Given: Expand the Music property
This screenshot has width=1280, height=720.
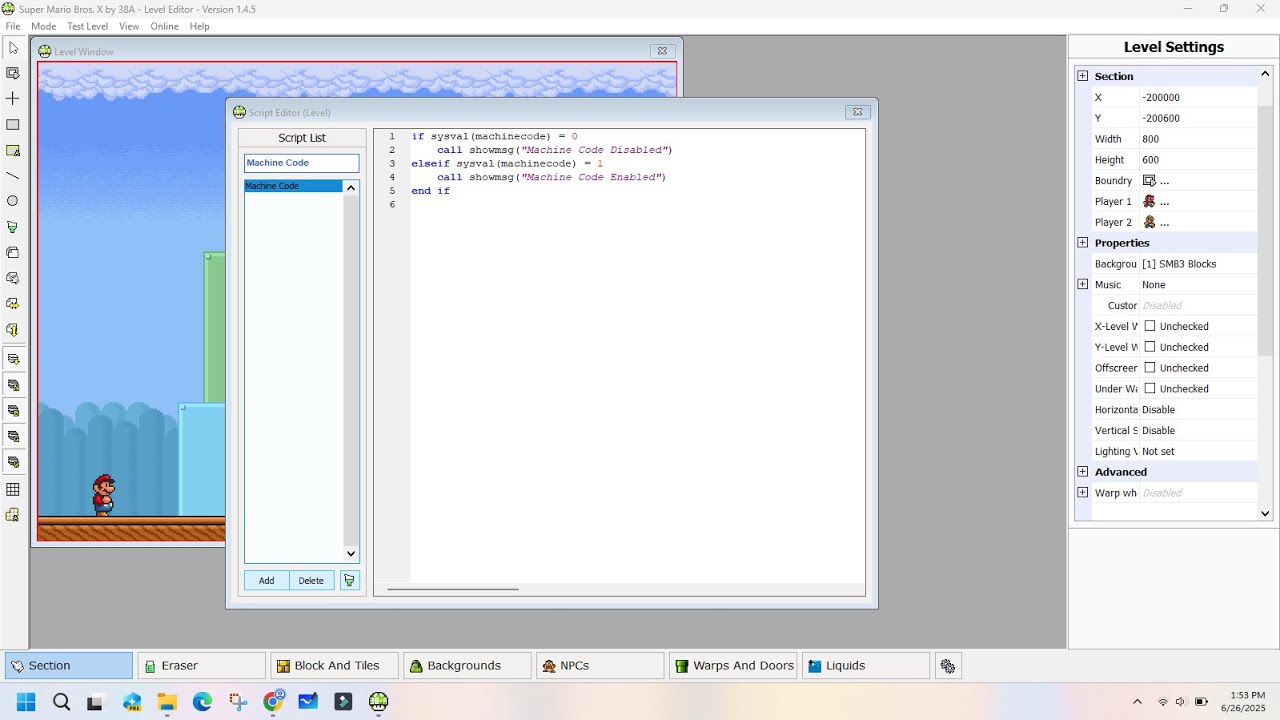Looking at the screenshot, I should (1082, 285).
